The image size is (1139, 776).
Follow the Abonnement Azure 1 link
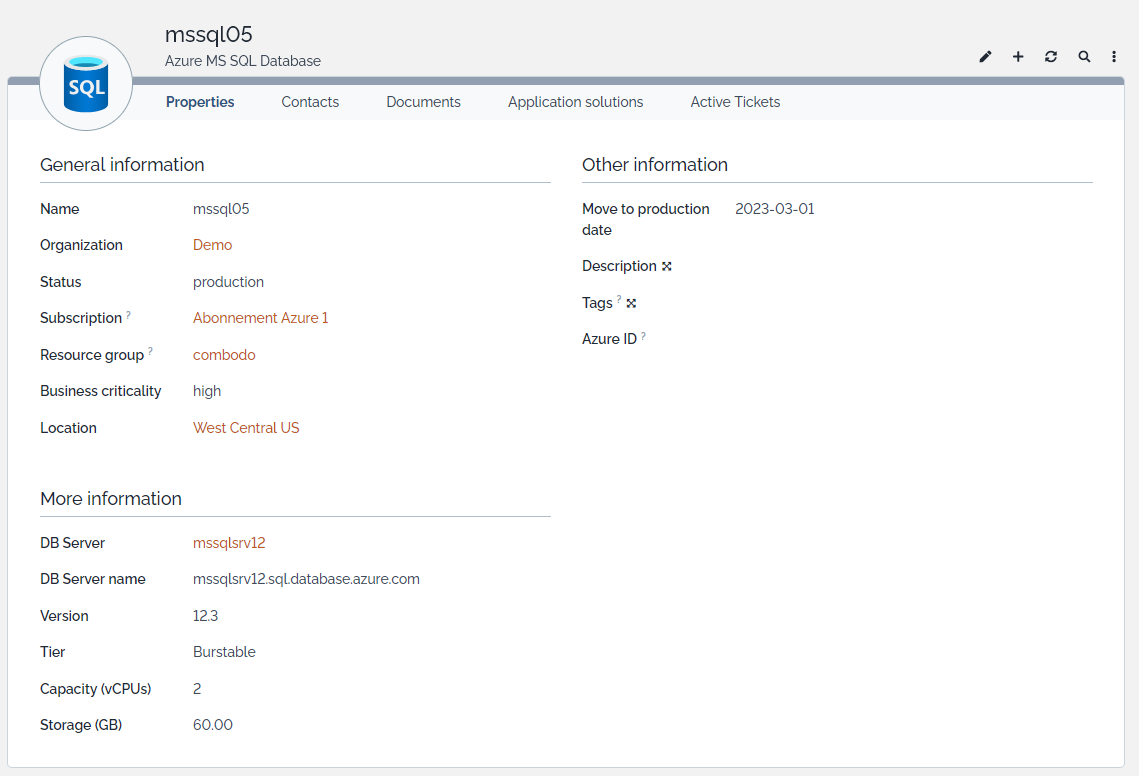pyautogui.click(x=260, y=318)
